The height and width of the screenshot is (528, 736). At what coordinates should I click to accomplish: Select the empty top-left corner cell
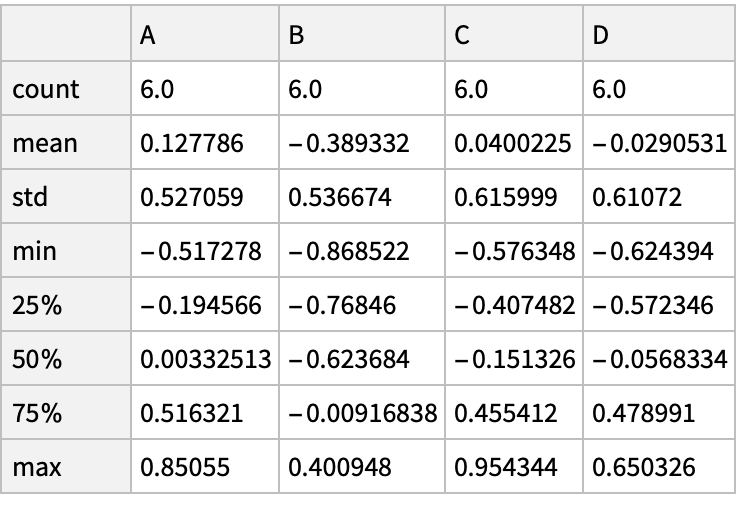click(x=66, y=36)
